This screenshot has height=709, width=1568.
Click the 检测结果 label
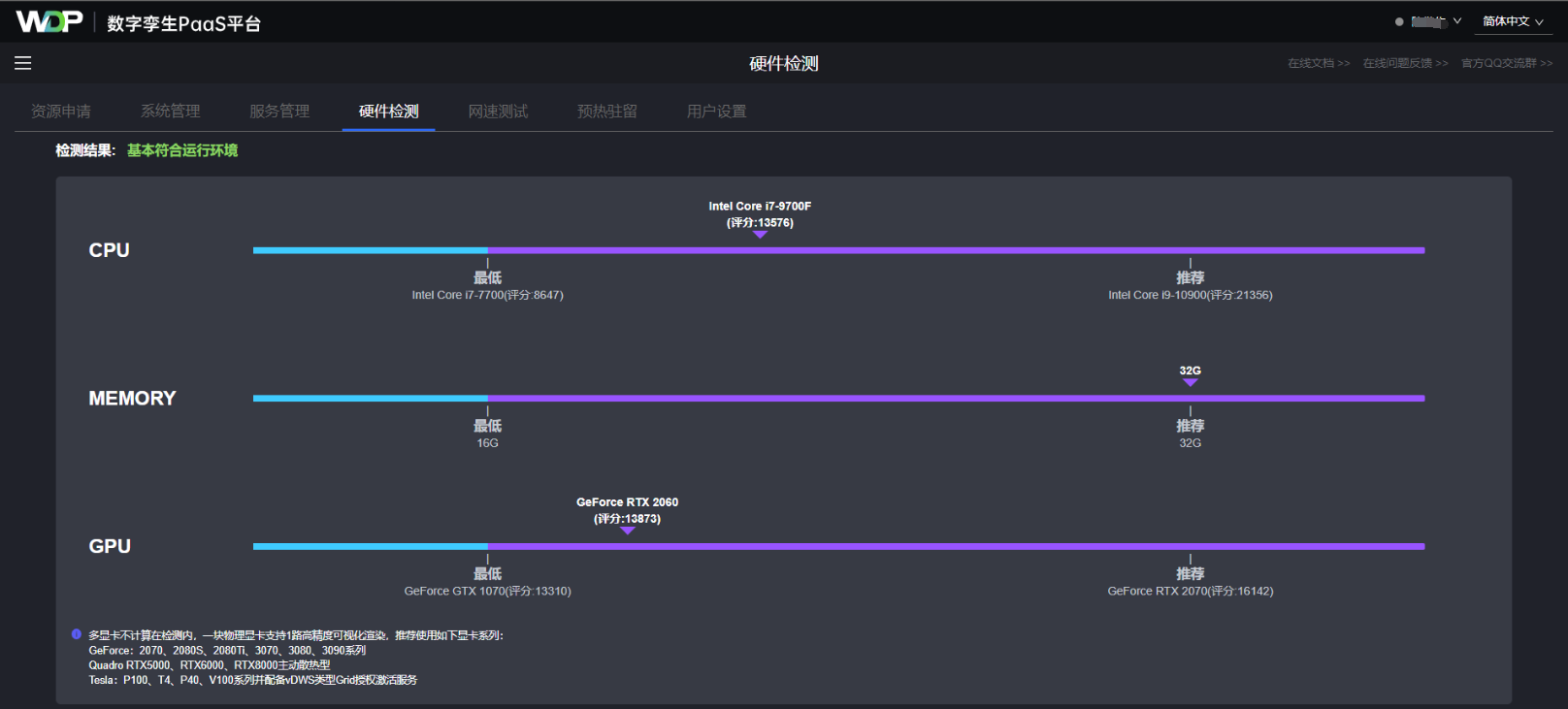[85, 150]
